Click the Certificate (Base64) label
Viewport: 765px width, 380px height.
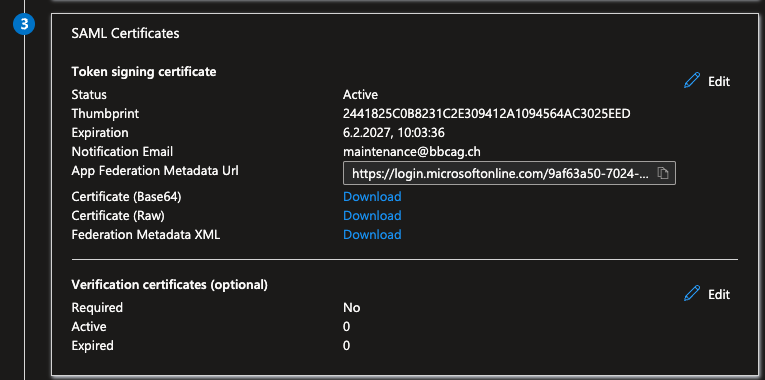coord(126,197)
